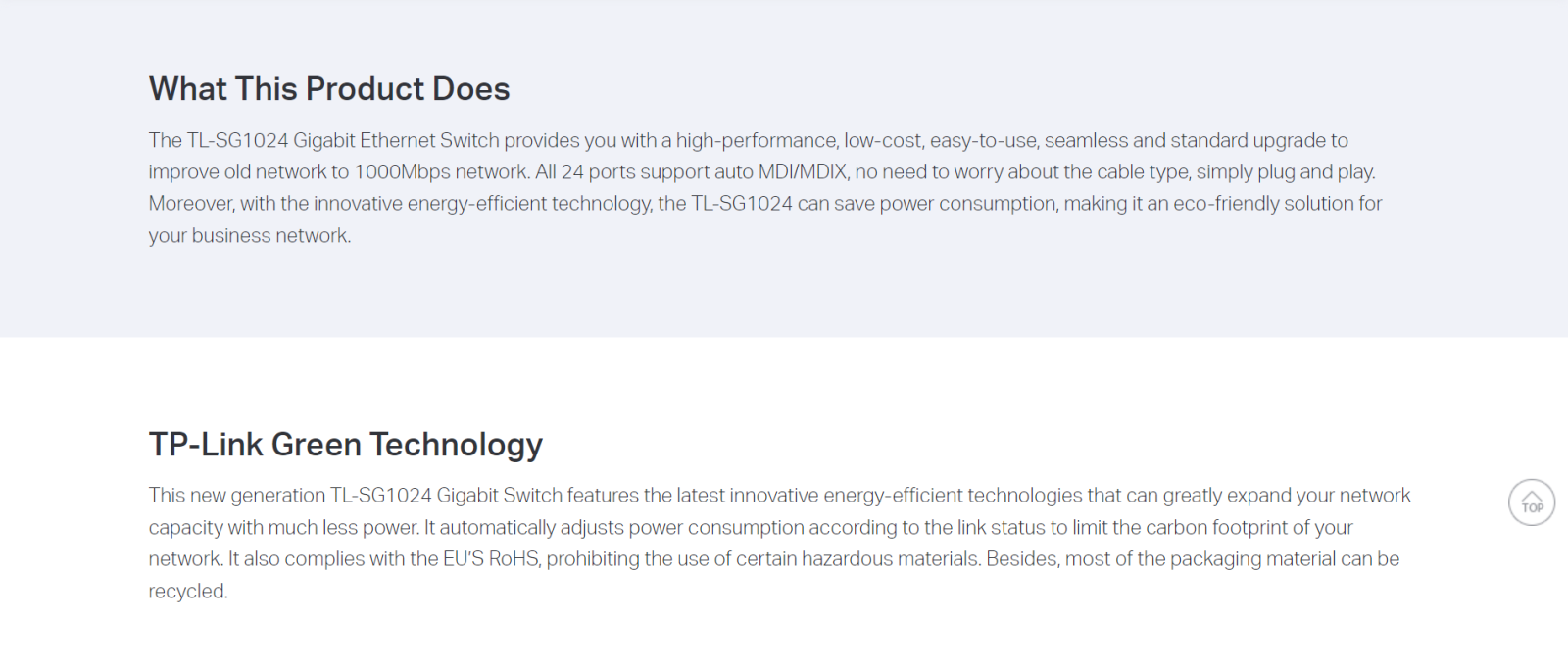Click the word "low-cost"

click(x=883, y=141)
